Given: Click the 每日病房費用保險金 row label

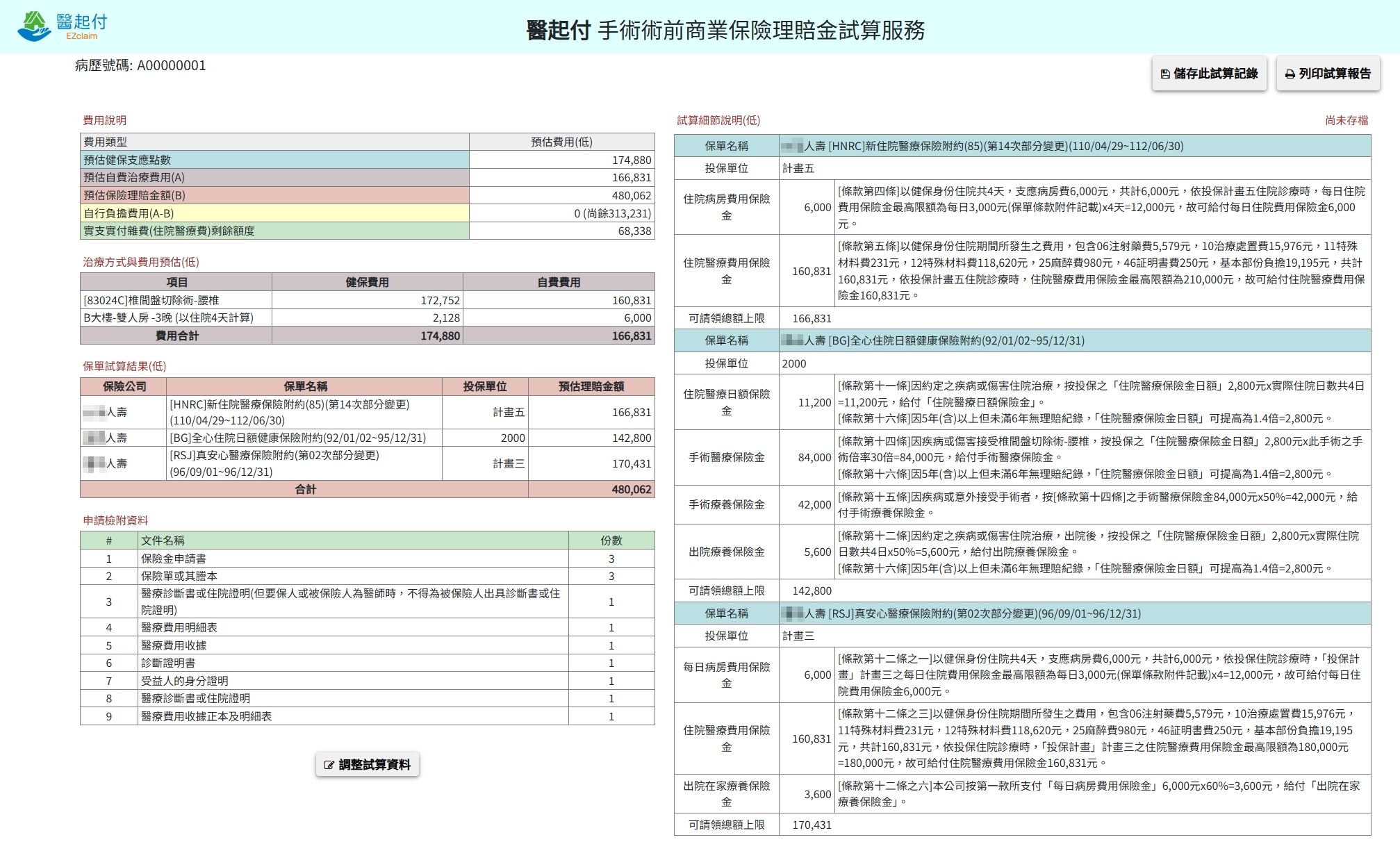Looking at the screenshot, I should coord(726,675).
